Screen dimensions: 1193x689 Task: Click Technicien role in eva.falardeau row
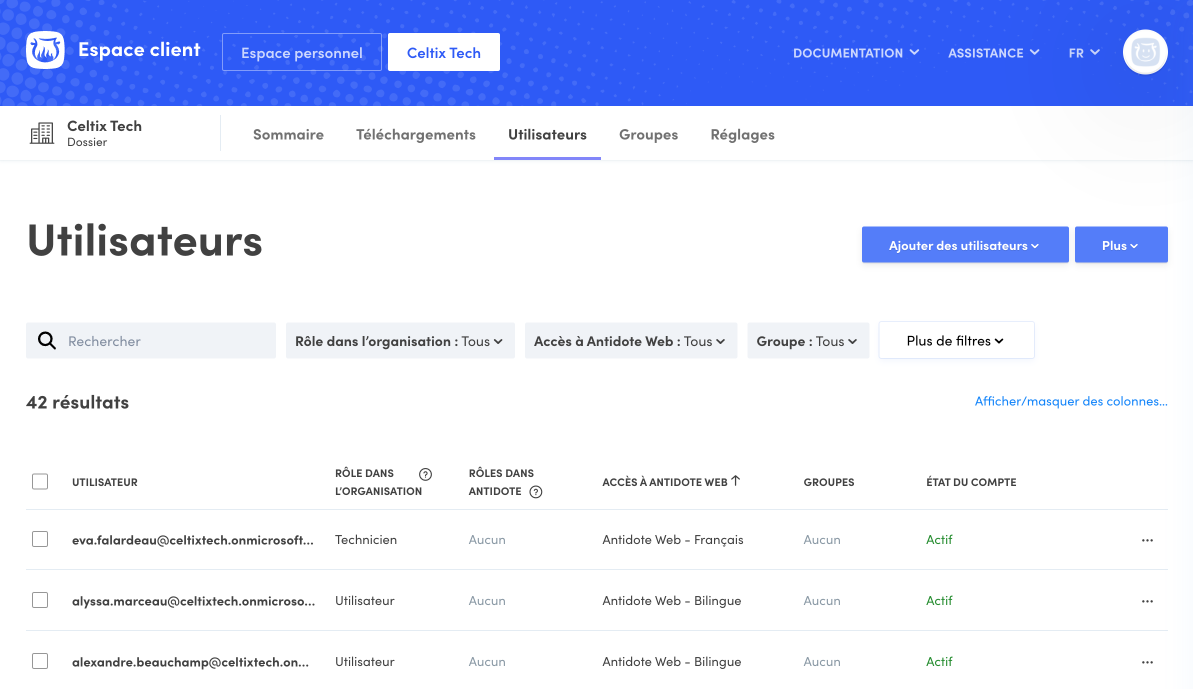pos(366,539)
